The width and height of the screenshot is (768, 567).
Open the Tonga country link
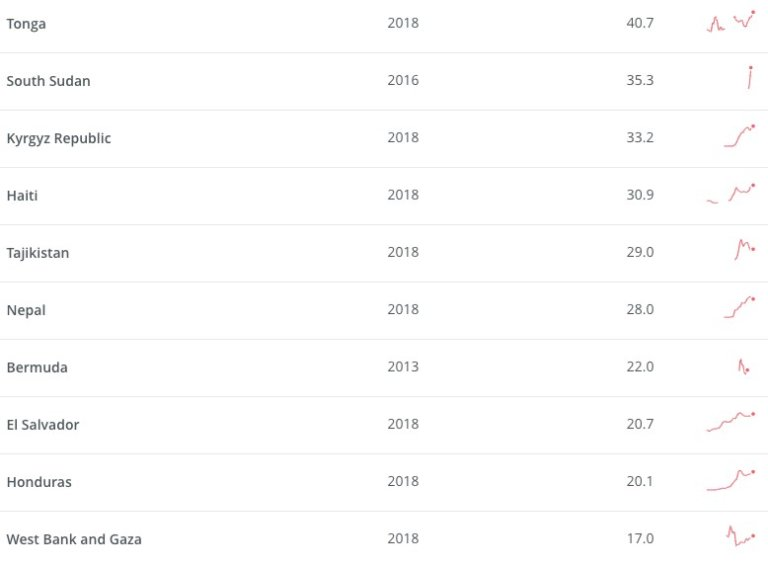point(26,24)
